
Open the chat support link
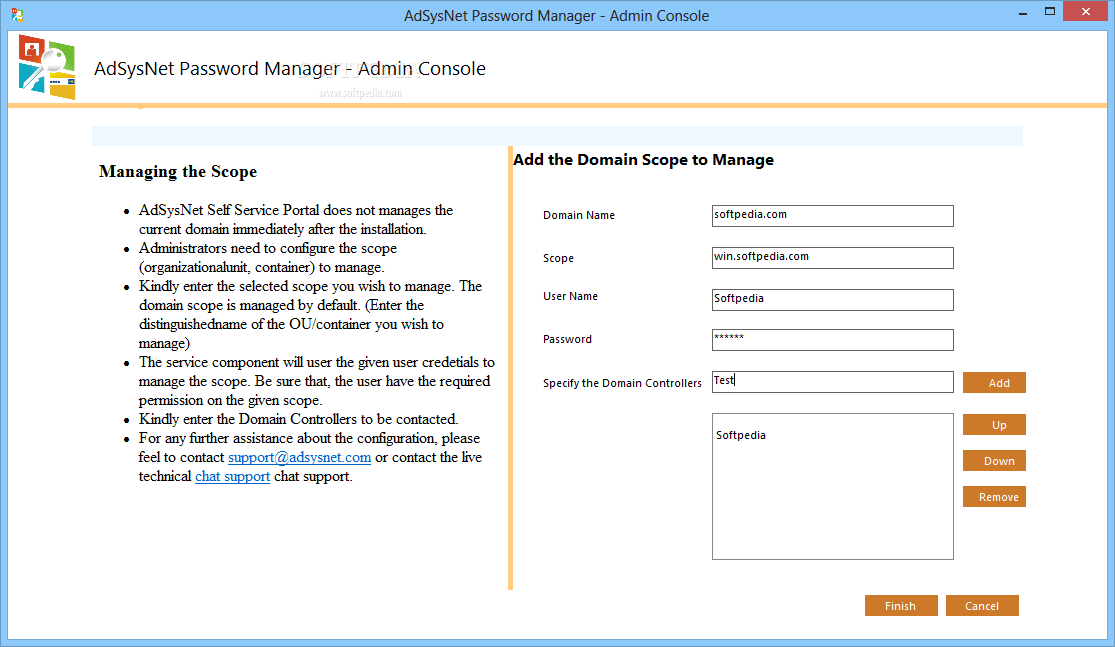point(233,476)
